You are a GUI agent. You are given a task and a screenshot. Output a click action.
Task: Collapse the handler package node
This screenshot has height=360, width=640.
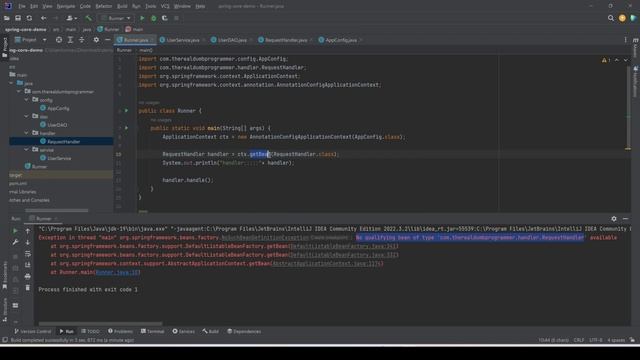pyautogui.click(x=27, y=133)
